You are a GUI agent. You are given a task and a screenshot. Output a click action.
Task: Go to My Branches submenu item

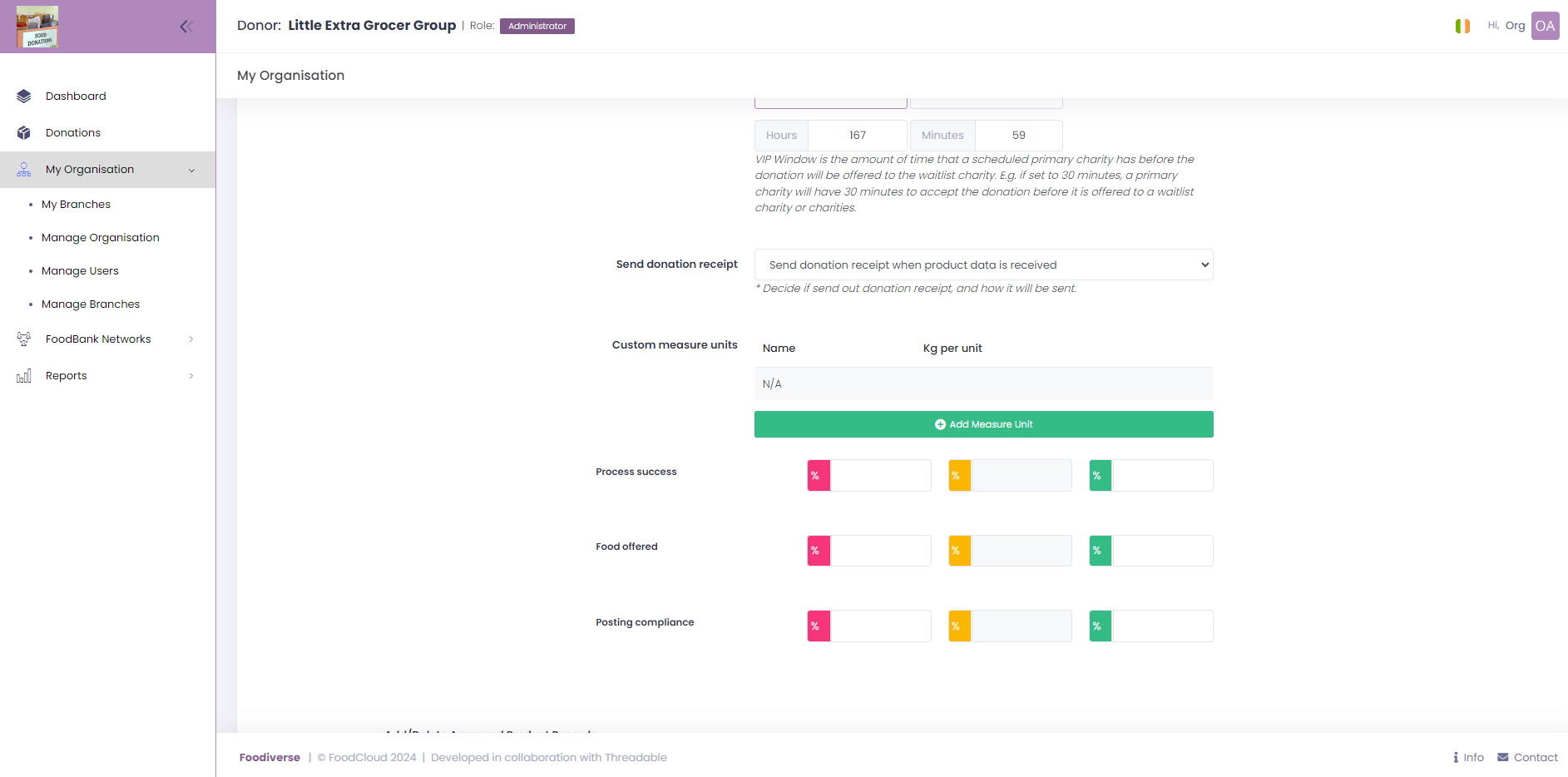click(76, 205)
